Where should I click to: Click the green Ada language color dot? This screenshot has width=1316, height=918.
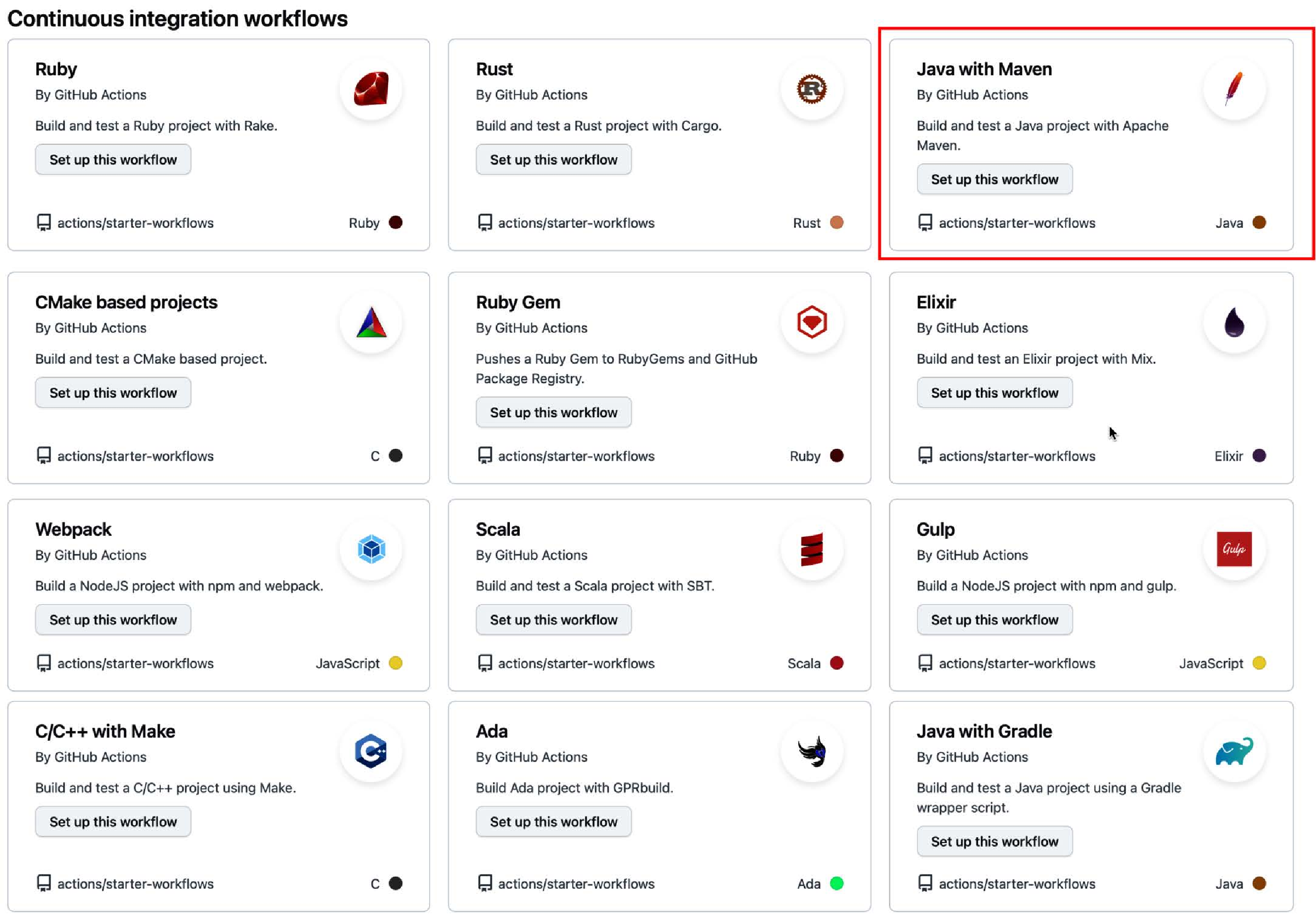[x=836, y=884]
